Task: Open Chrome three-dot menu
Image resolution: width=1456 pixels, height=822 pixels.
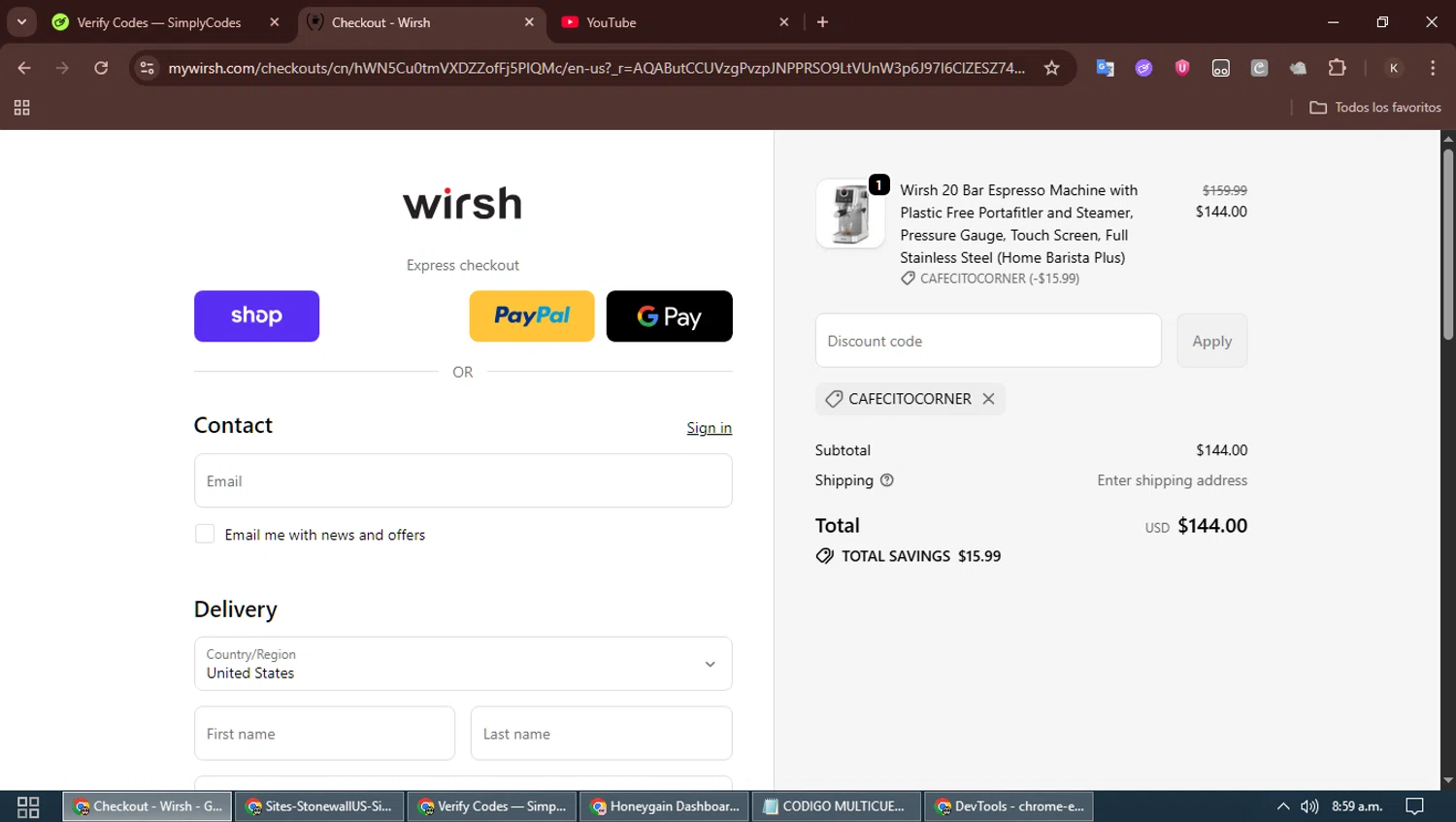Action: coord(1433,68)
